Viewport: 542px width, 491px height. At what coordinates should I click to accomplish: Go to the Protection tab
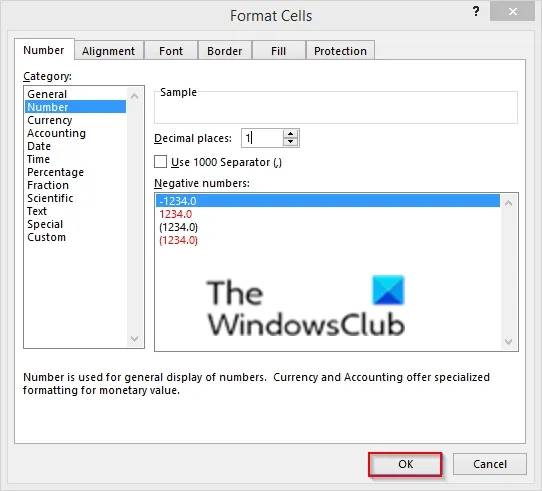[340, 51]
